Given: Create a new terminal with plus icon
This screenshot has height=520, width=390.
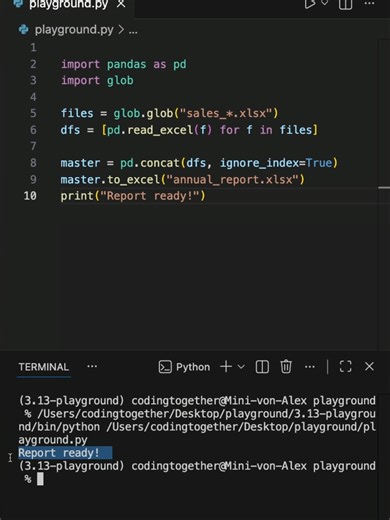Looking at the screenshot, I should pyautogui.click(x=226, y=367).
